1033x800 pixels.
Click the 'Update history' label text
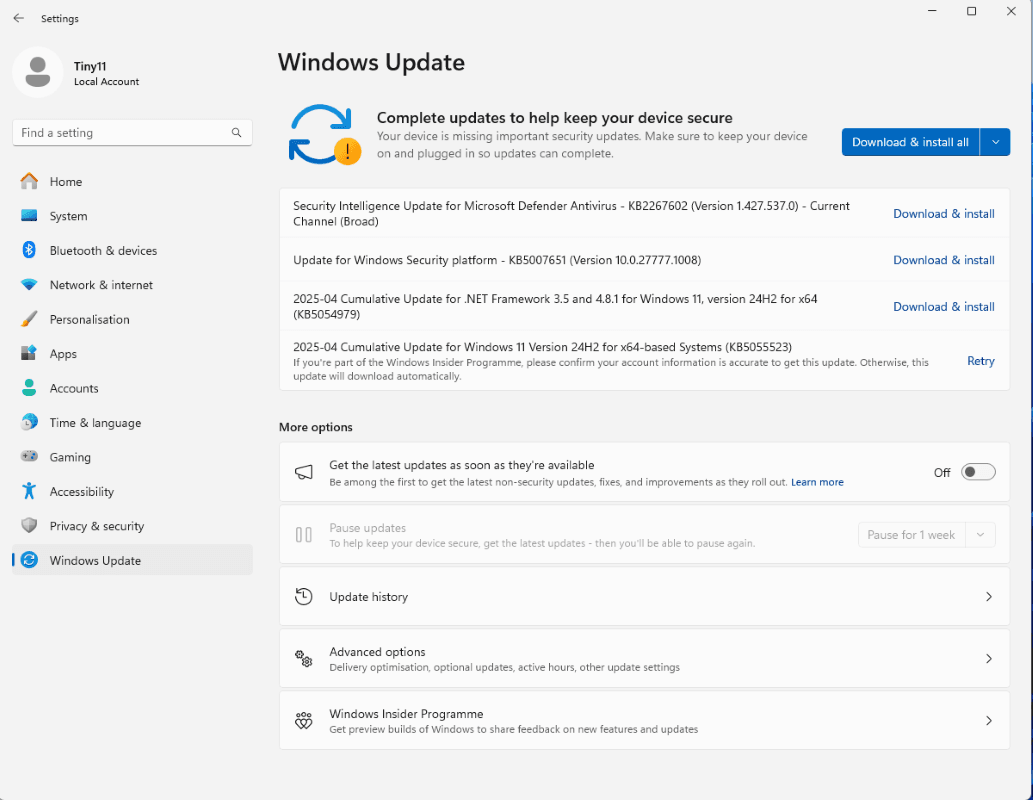point(368,596)
